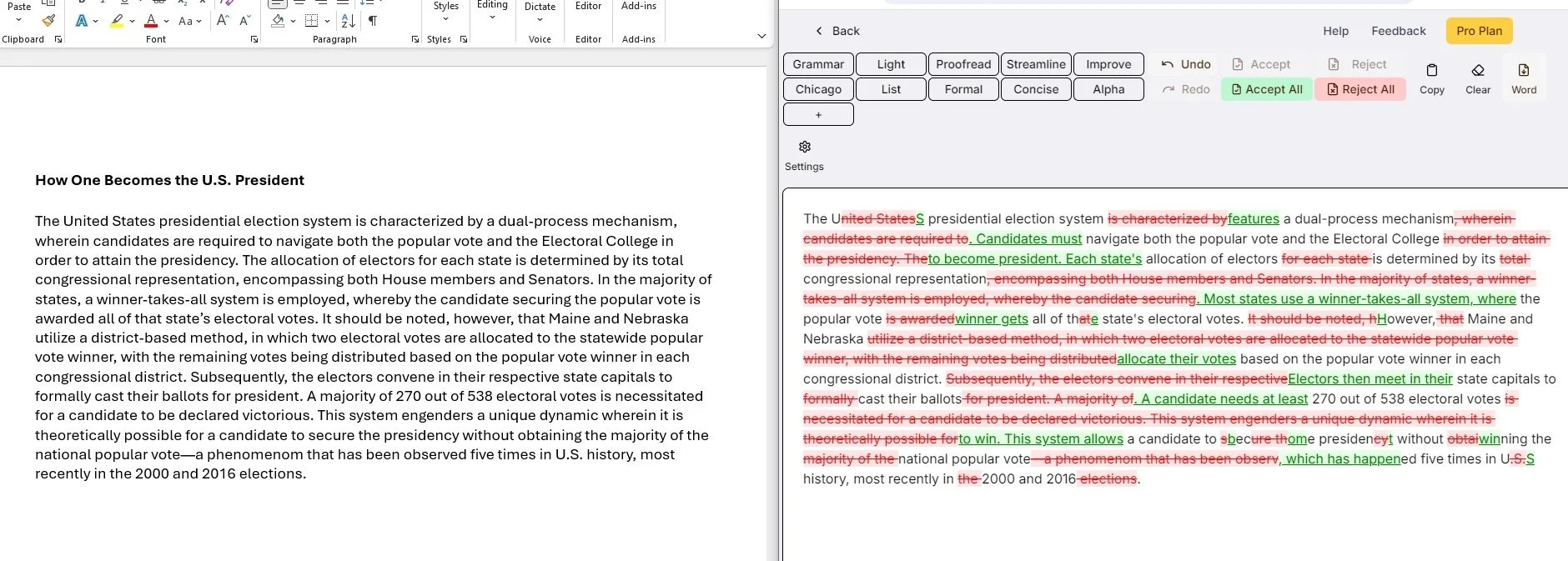Select the Streamline editing mode
Image resolution: width=1568 pixels, height=561 pixels.
(1036, 64)
